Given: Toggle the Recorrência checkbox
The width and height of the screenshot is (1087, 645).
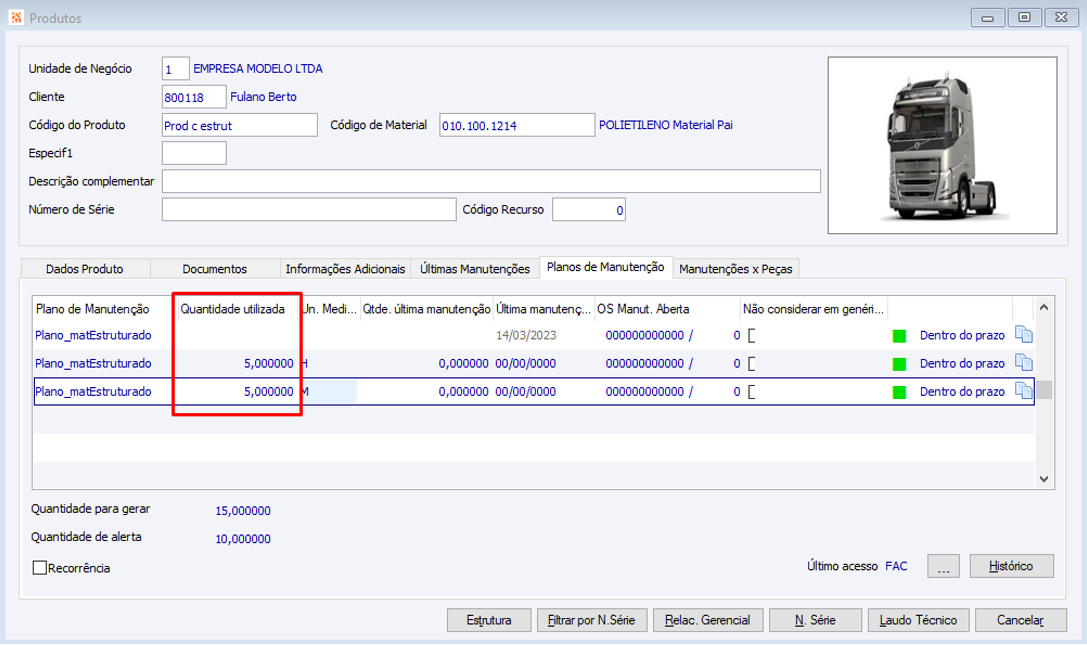Looking at the screenshot, I should coord(40,568).
